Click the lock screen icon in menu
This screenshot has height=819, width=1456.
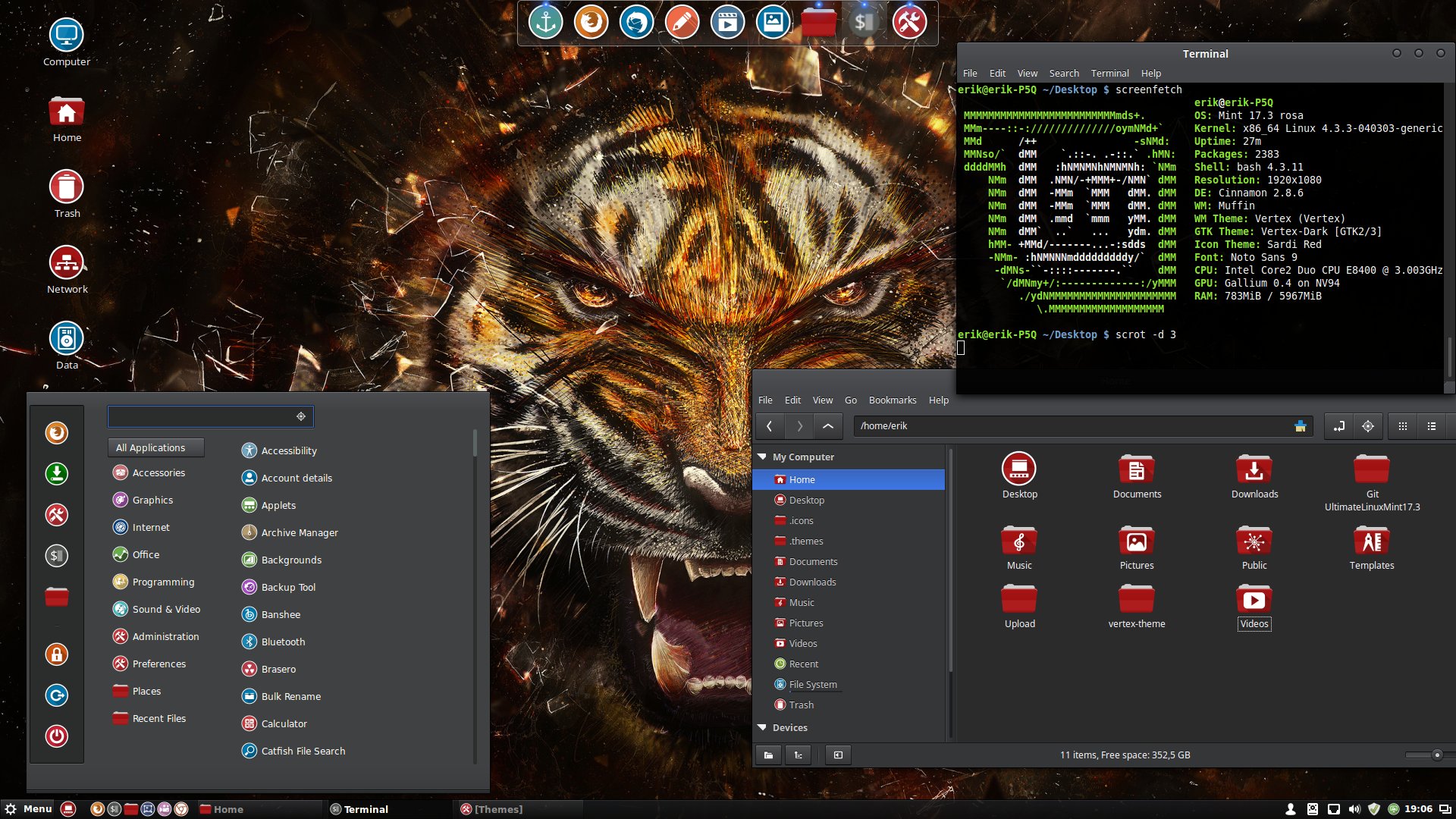coord(56,654)
